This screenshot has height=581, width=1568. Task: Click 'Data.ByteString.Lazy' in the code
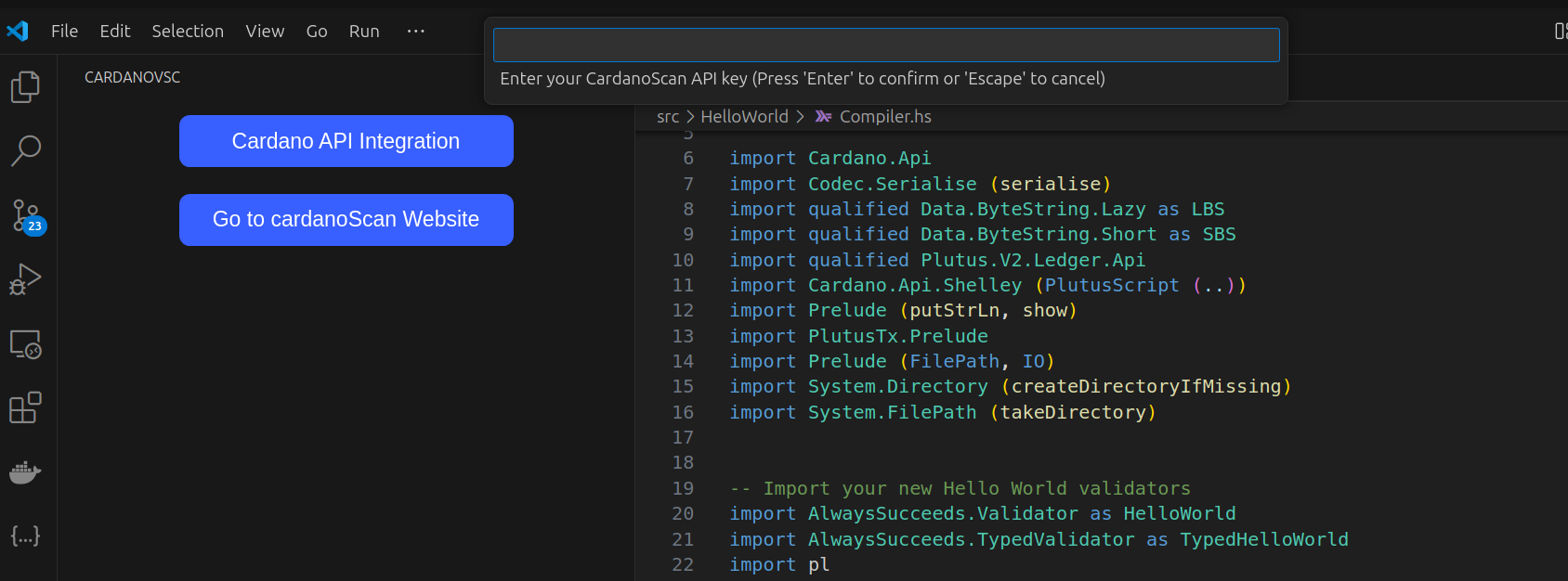coord(1033,210)
